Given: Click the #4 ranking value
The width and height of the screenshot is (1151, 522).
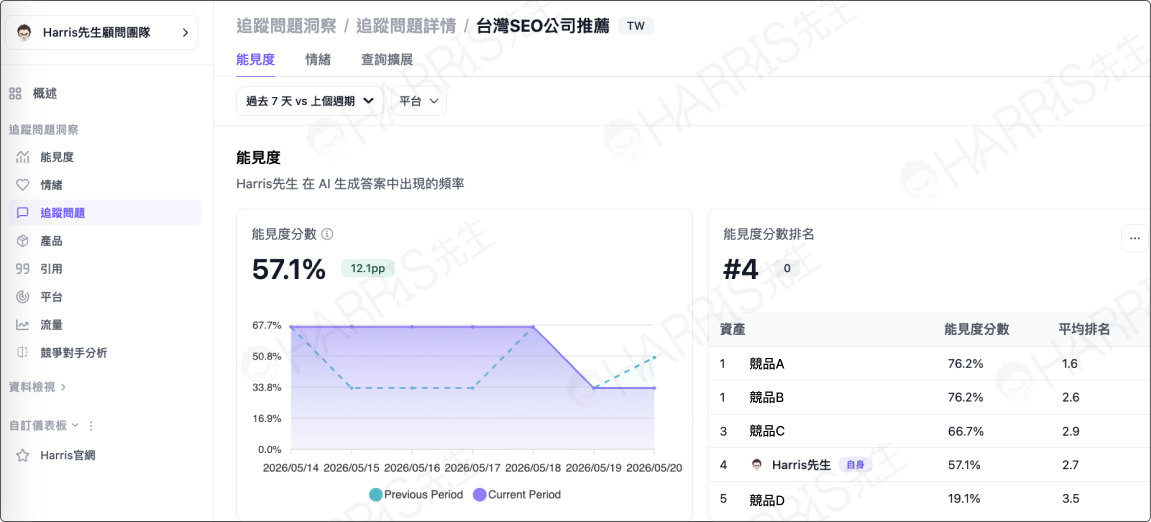Looking at the screenshot, I should point(741,269).
